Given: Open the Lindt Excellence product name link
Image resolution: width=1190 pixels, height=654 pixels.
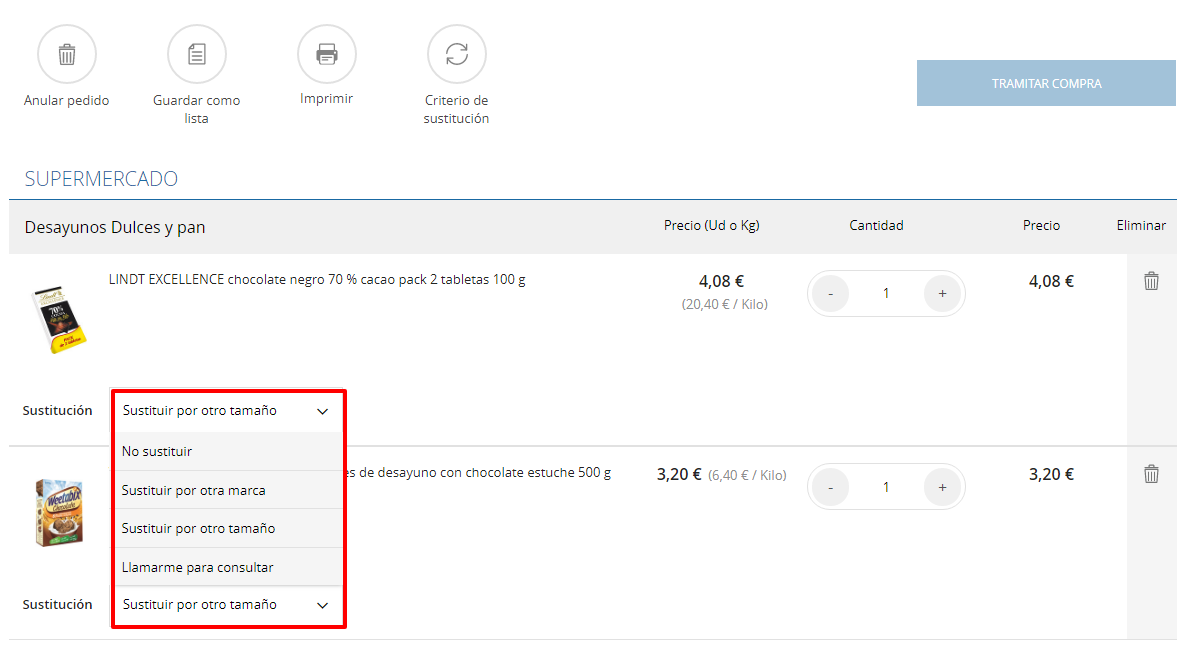Looking at the screenshot, I should (x=317, y=280).
